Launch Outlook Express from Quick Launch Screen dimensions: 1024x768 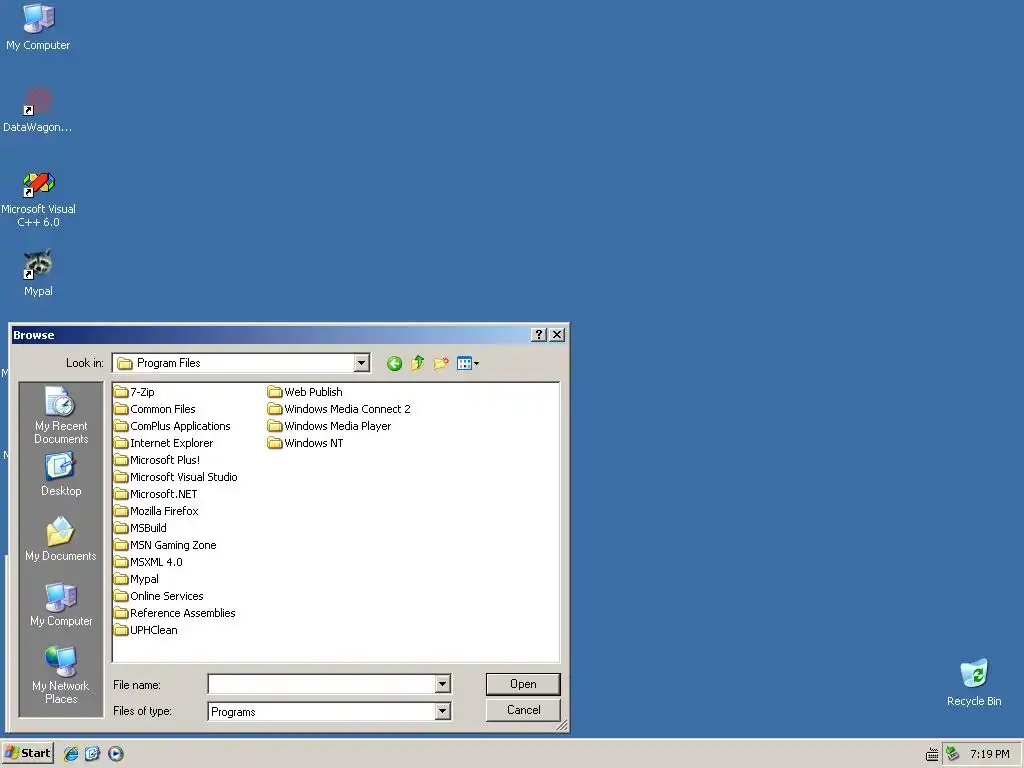click(x=93, y=754)
